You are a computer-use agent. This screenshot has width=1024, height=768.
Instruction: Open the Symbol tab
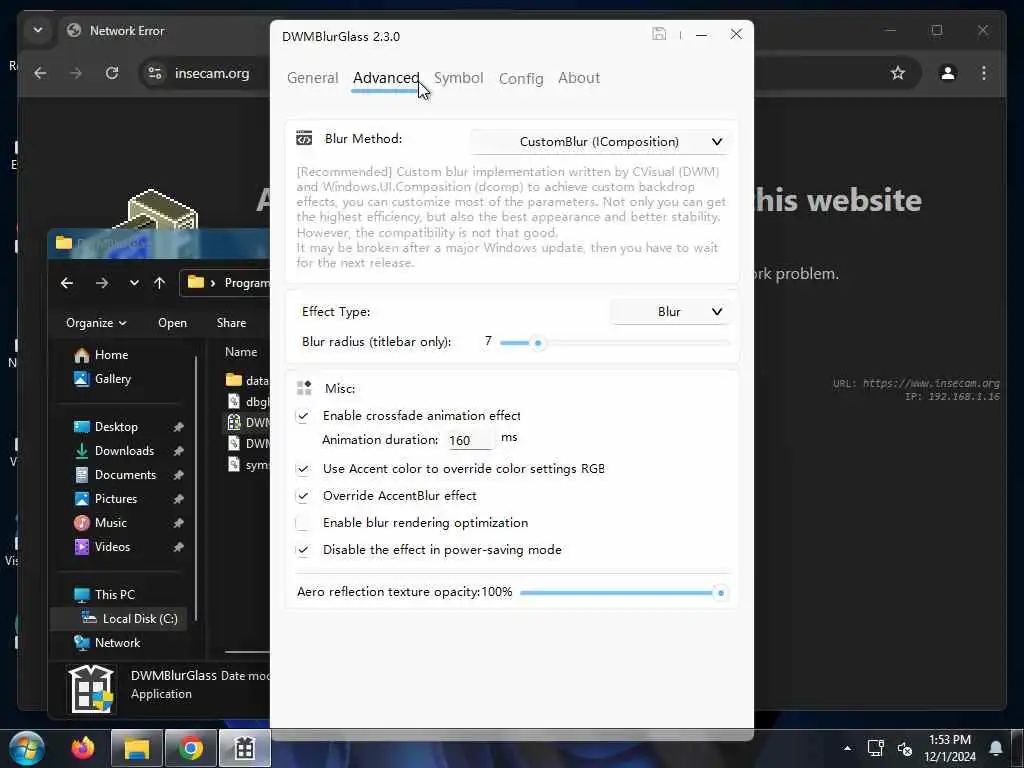point(458,78)
